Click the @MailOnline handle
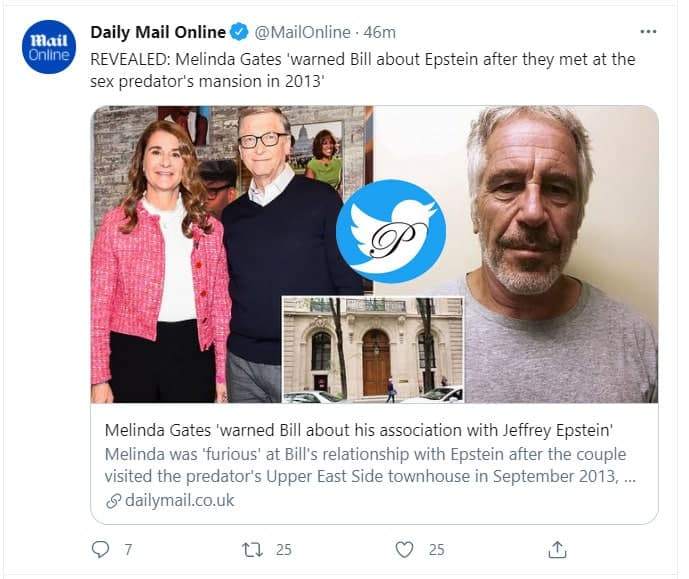This screenshot has height=579, width=689. click(x=303, y=32)
